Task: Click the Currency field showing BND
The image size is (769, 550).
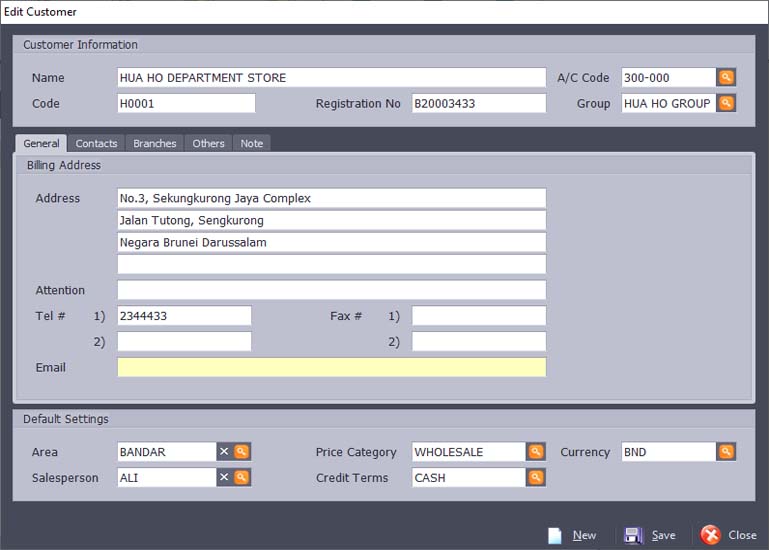Action: (x=668, y=452)
